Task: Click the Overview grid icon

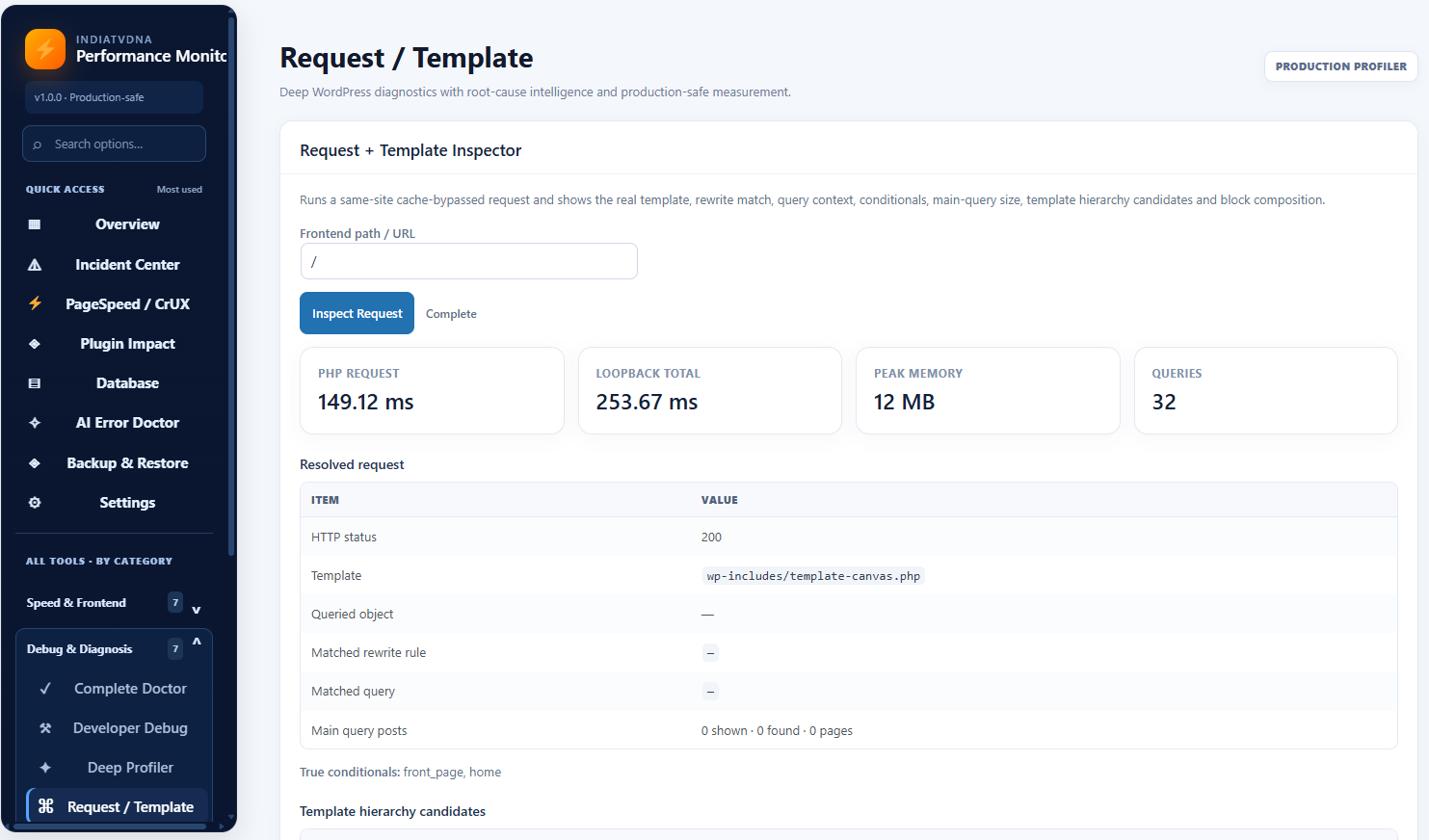Action: coord(35,224)
